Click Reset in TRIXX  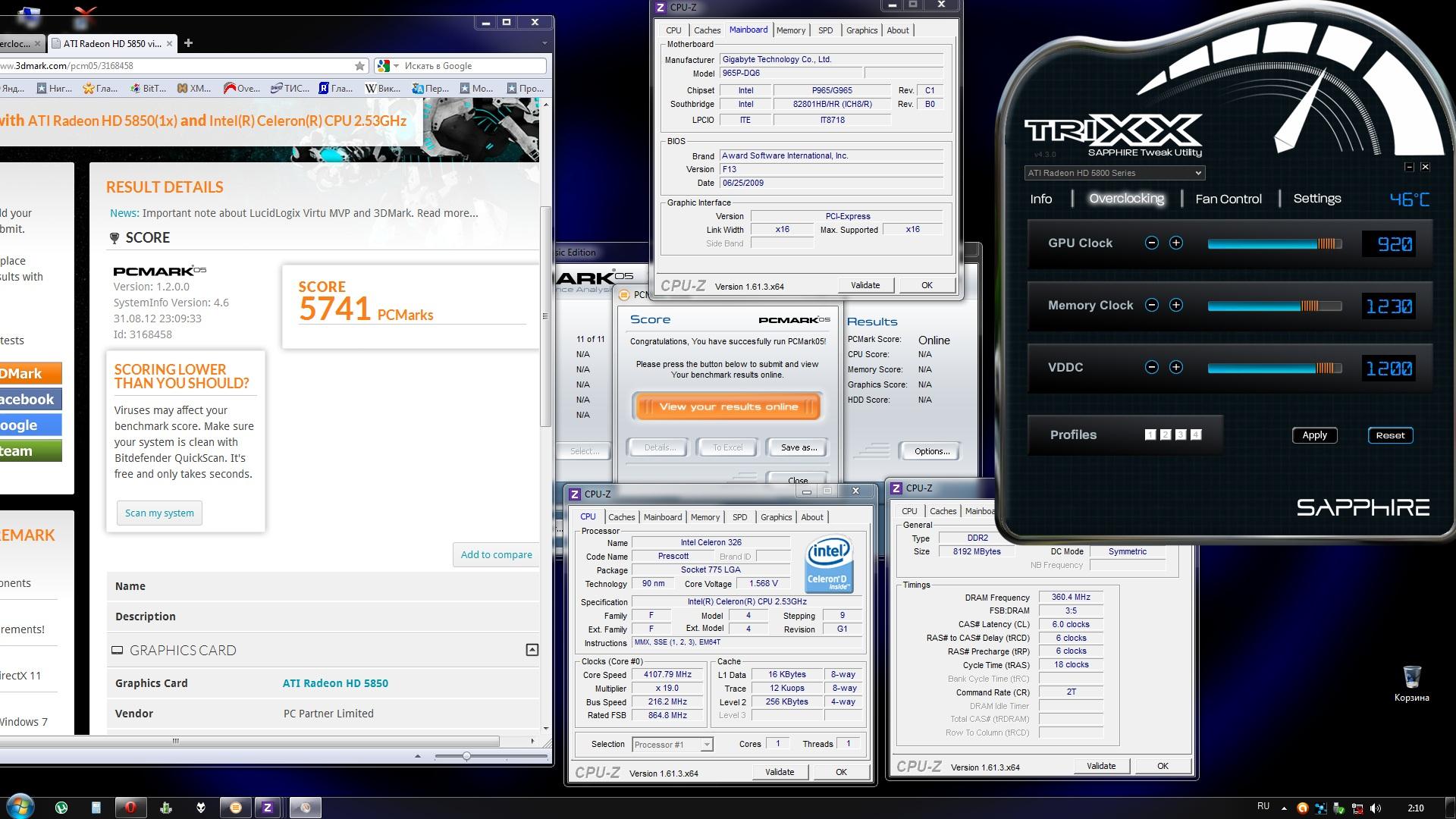1390,435
